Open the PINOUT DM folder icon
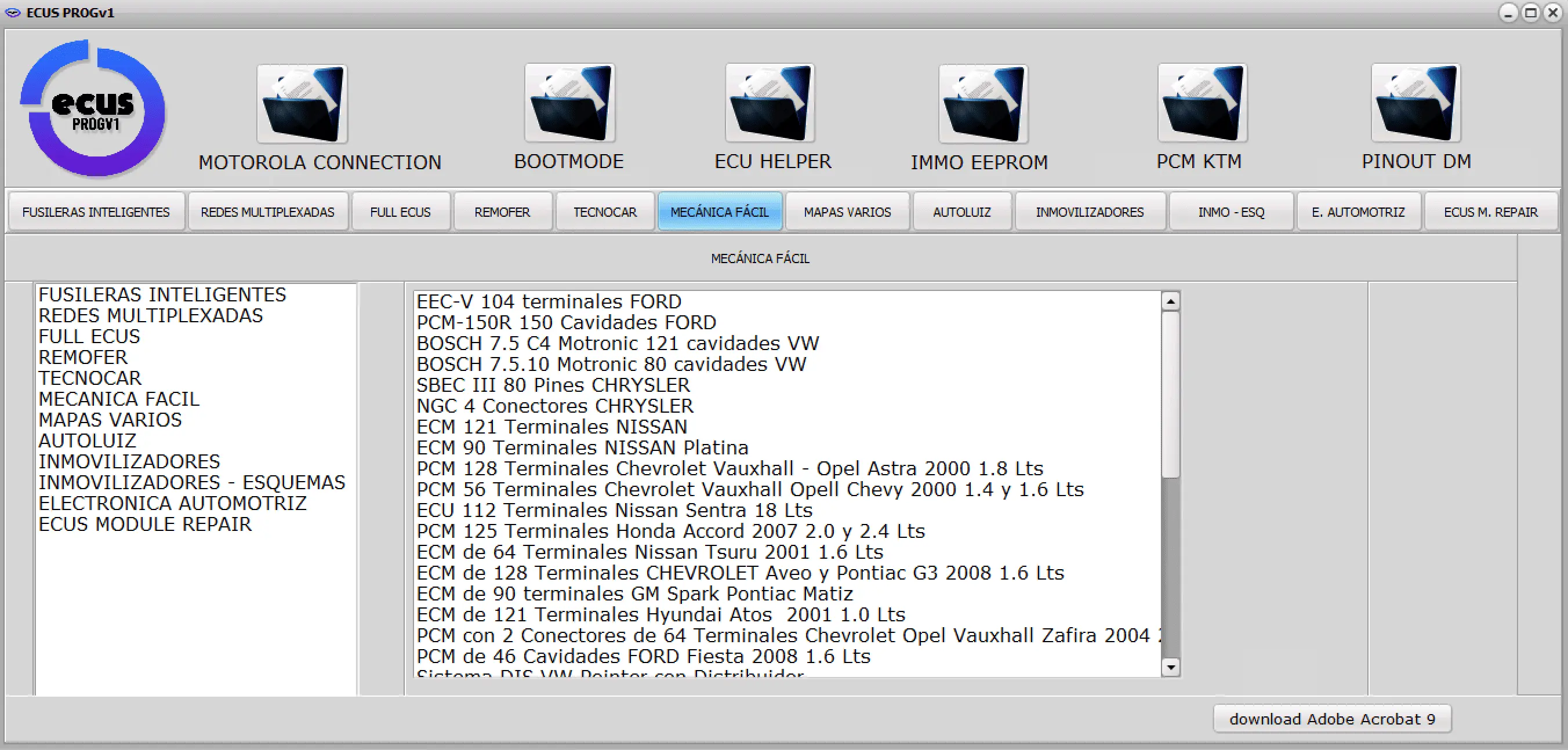The image size is (1568, 750). [1416, 103]
